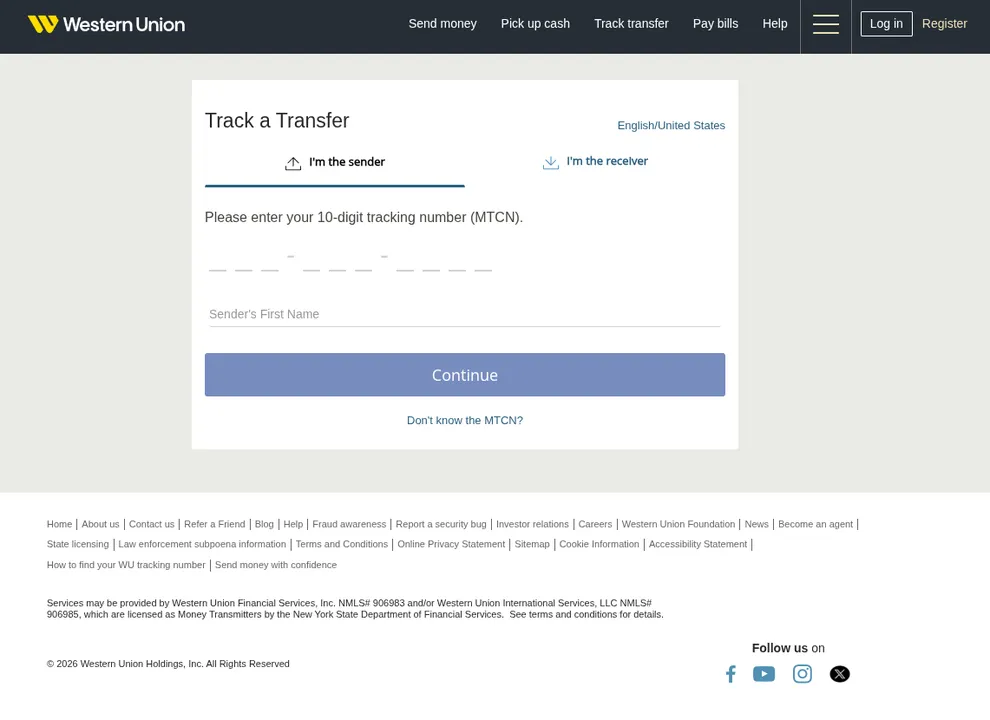Open Sitemap footer link
Screen dimensions: 990x720
532,544
